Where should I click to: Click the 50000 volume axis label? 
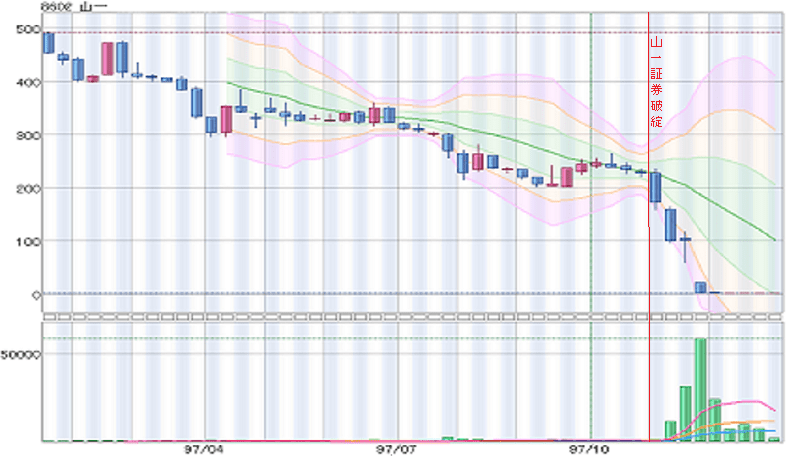pyautogui.click(x=20, y=355)
